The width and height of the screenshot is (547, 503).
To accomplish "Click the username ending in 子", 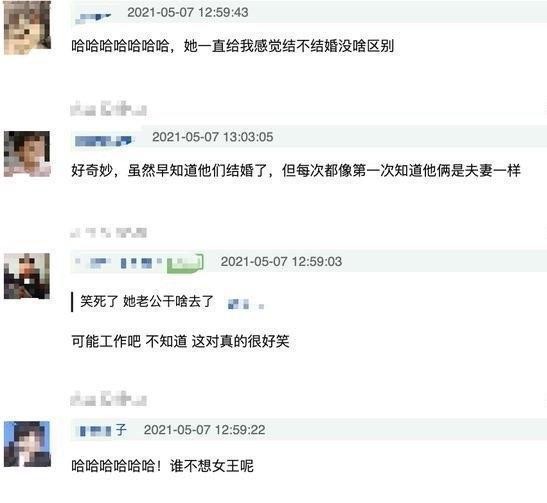I will click(x=102, y=430).
